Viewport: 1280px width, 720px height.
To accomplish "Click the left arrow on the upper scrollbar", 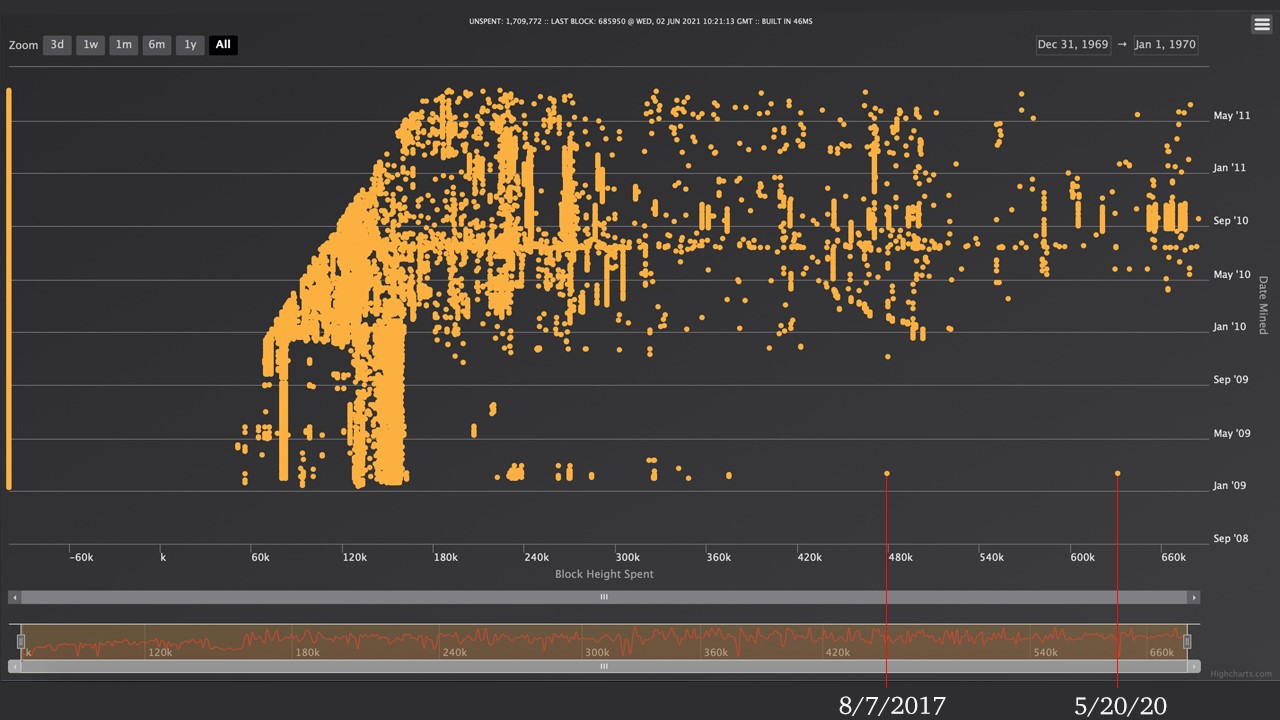I will pyautogui.click(x=15, y=596).
